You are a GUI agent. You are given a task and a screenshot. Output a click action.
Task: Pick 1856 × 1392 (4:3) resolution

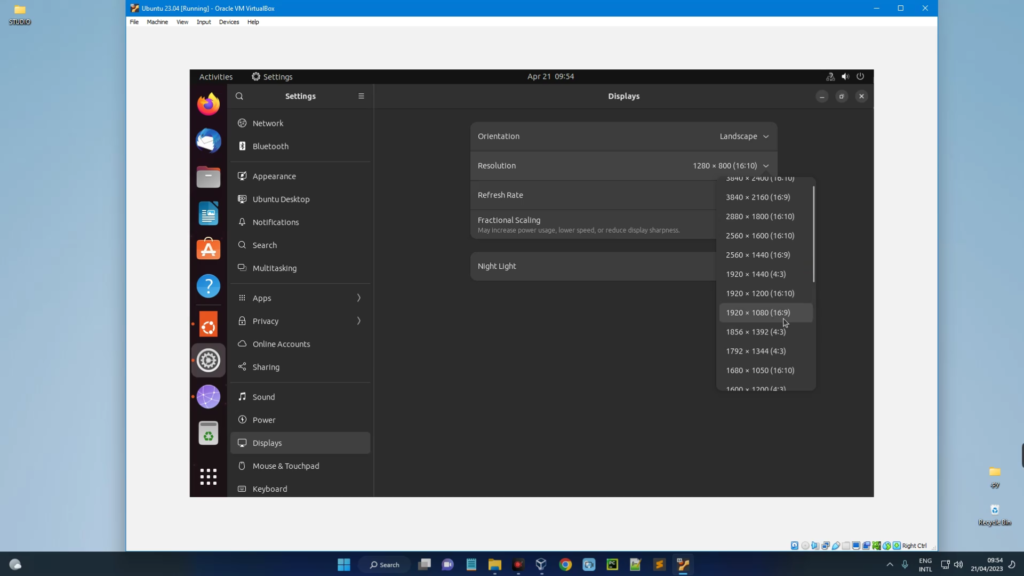point(766,332)
